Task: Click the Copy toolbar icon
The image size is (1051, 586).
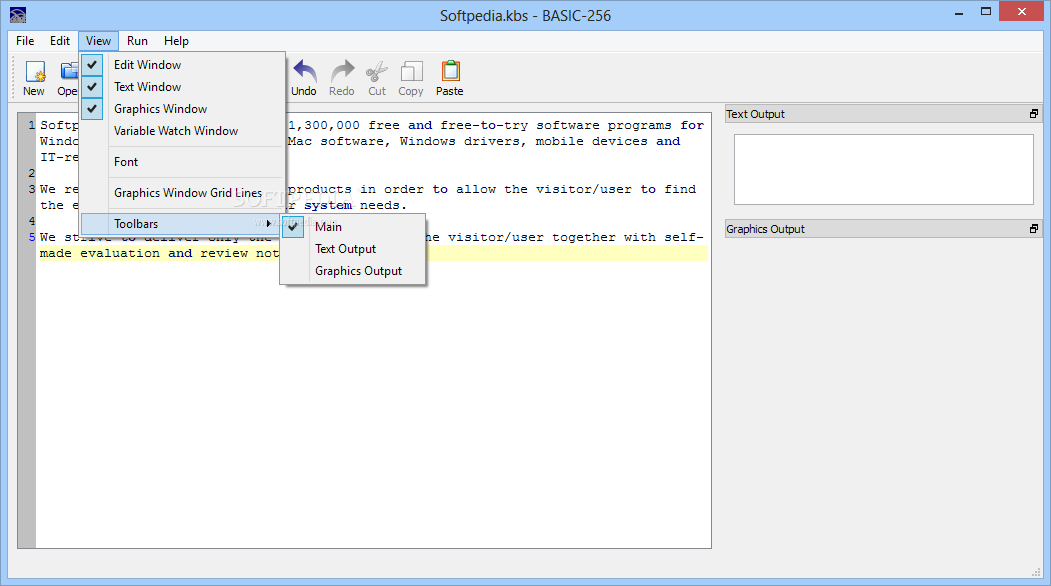Action: coord(412,71)
